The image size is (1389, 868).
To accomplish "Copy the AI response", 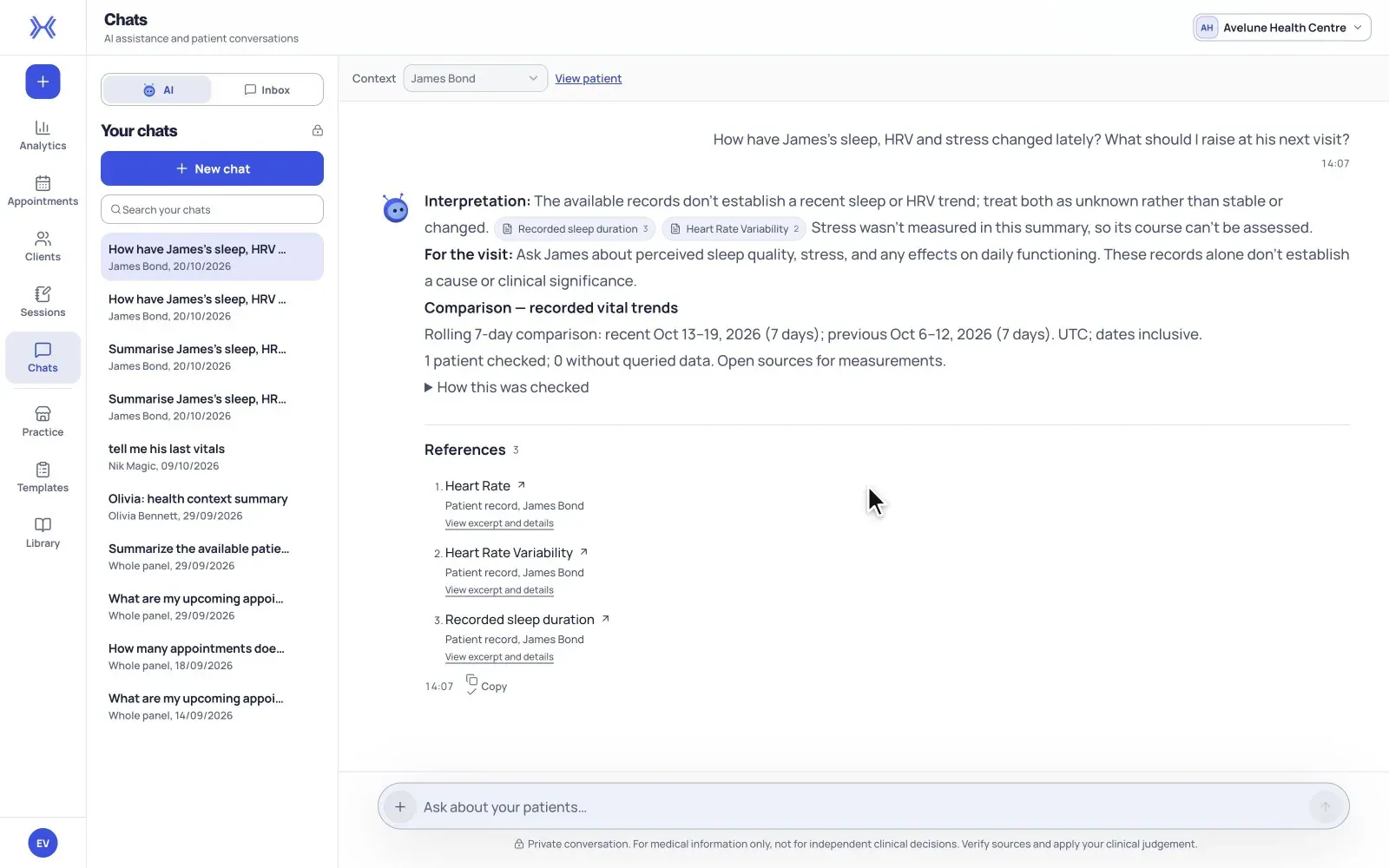I will [x=486, y=686].
